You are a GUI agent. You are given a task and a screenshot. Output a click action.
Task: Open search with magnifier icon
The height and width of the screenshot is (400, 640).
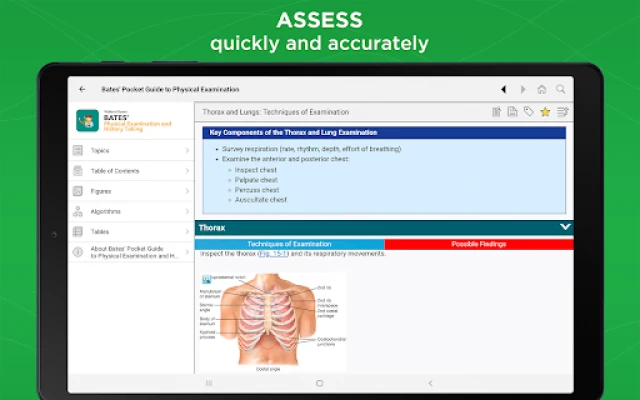pos(561,89)
